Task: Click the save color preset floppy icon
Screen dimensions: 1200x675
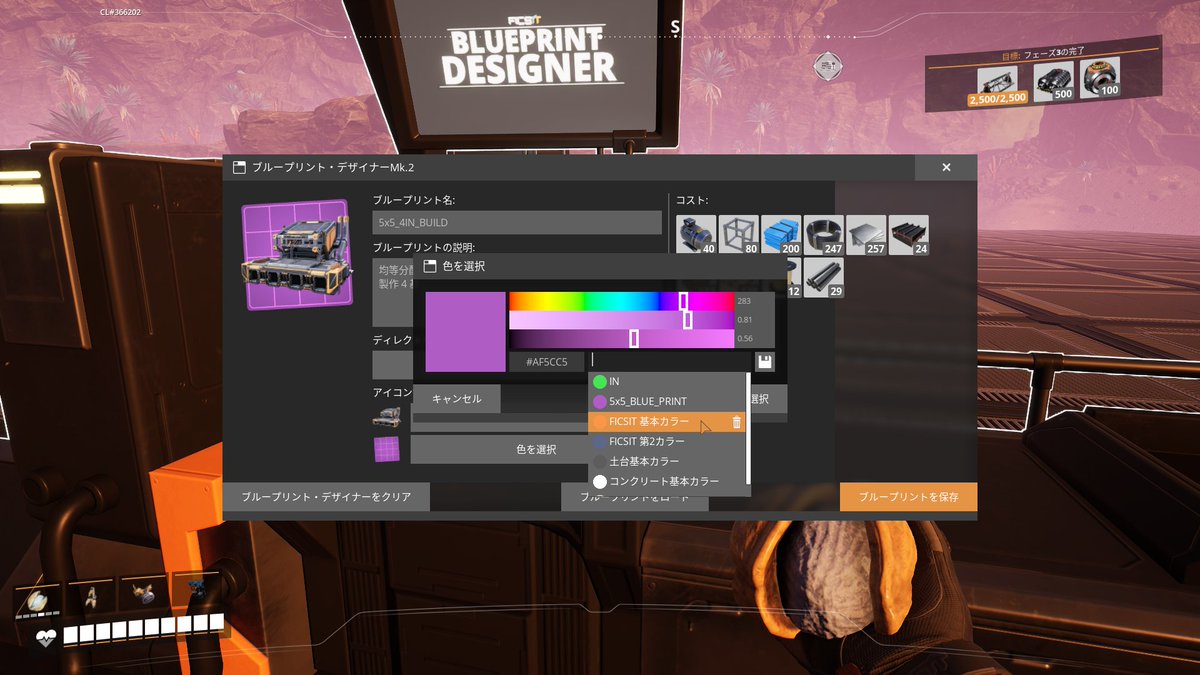Action: tap(765, 361)
